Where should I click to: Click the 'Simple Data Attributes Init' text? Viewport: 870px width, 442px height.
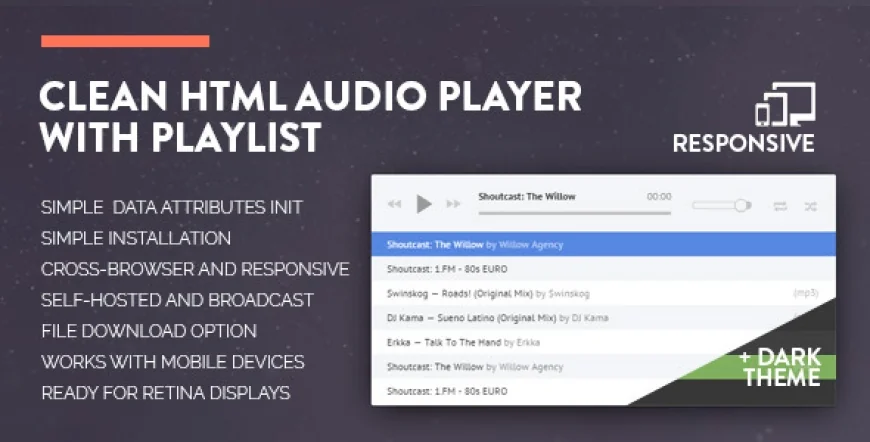coord(171,207)
